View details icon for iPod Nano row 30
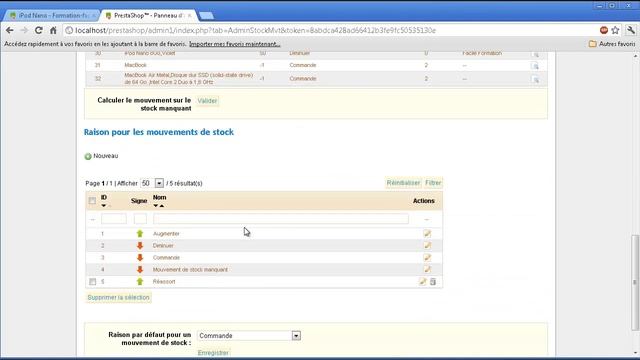 click(535, 54)
